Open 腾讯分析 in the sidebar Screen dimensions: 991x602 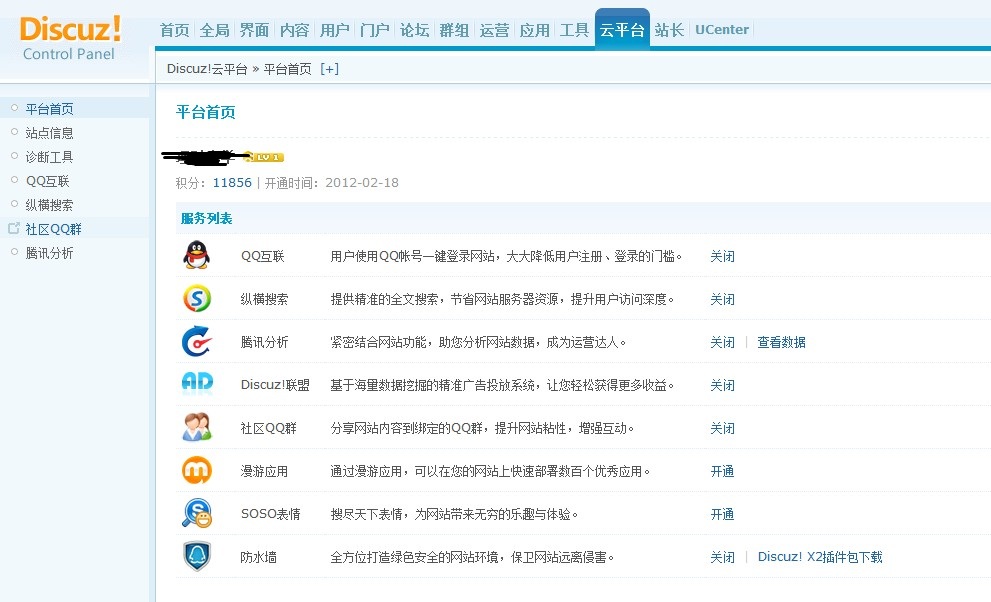coord(49,253)
